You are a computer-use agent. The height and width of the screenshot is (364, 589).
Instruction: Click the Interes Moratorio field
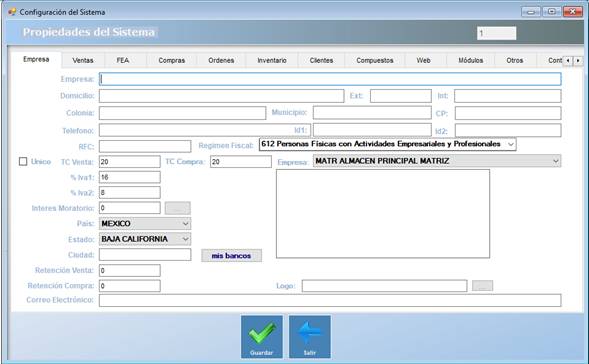coord(130,208)
